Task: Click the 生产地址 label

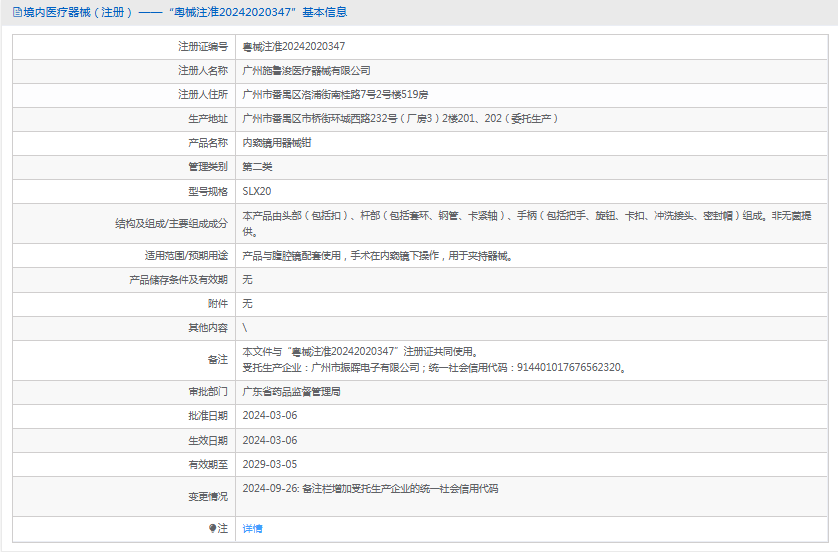Action: coord(208,119)
